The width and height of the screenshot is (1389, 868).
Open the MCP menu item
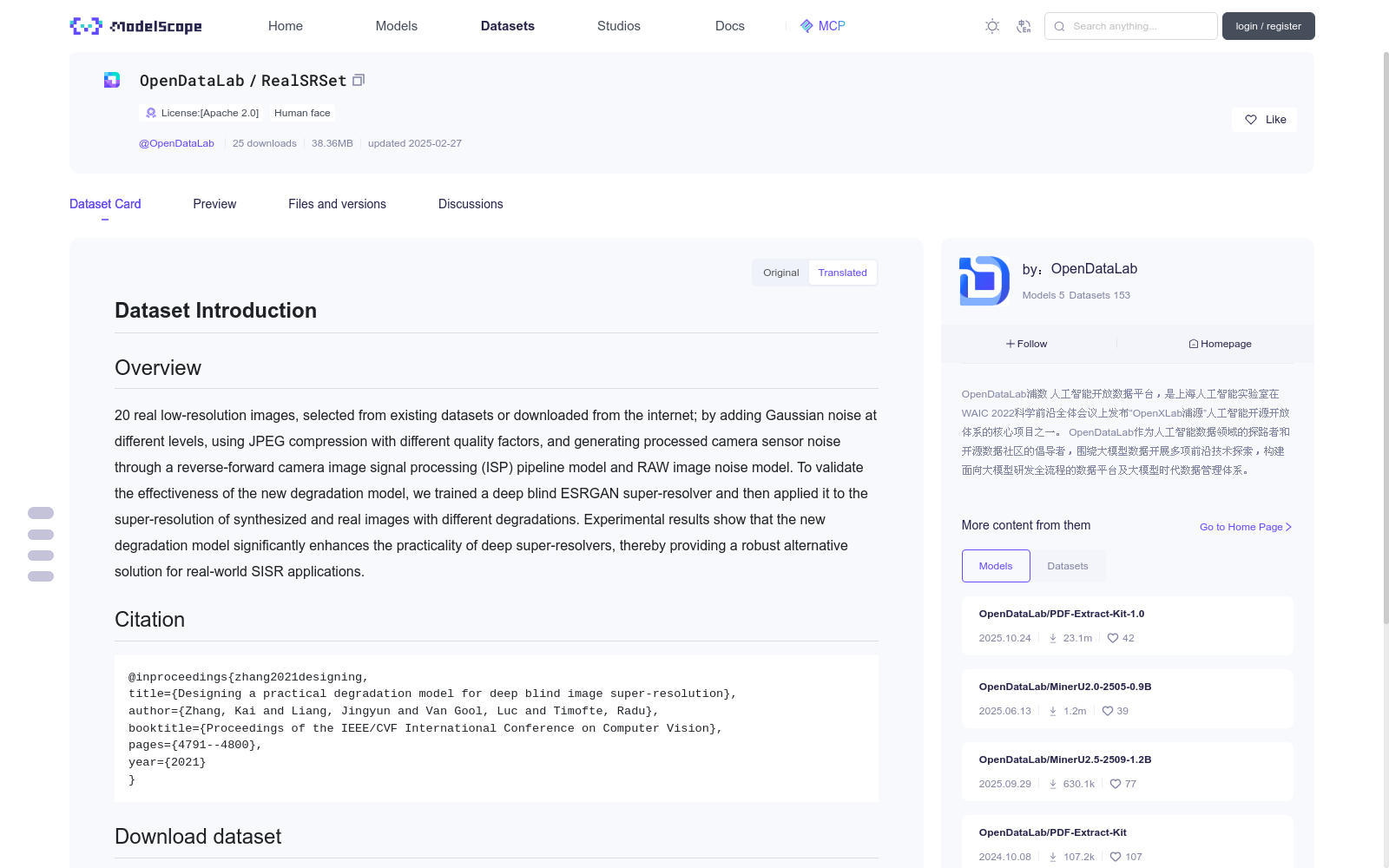823,26
